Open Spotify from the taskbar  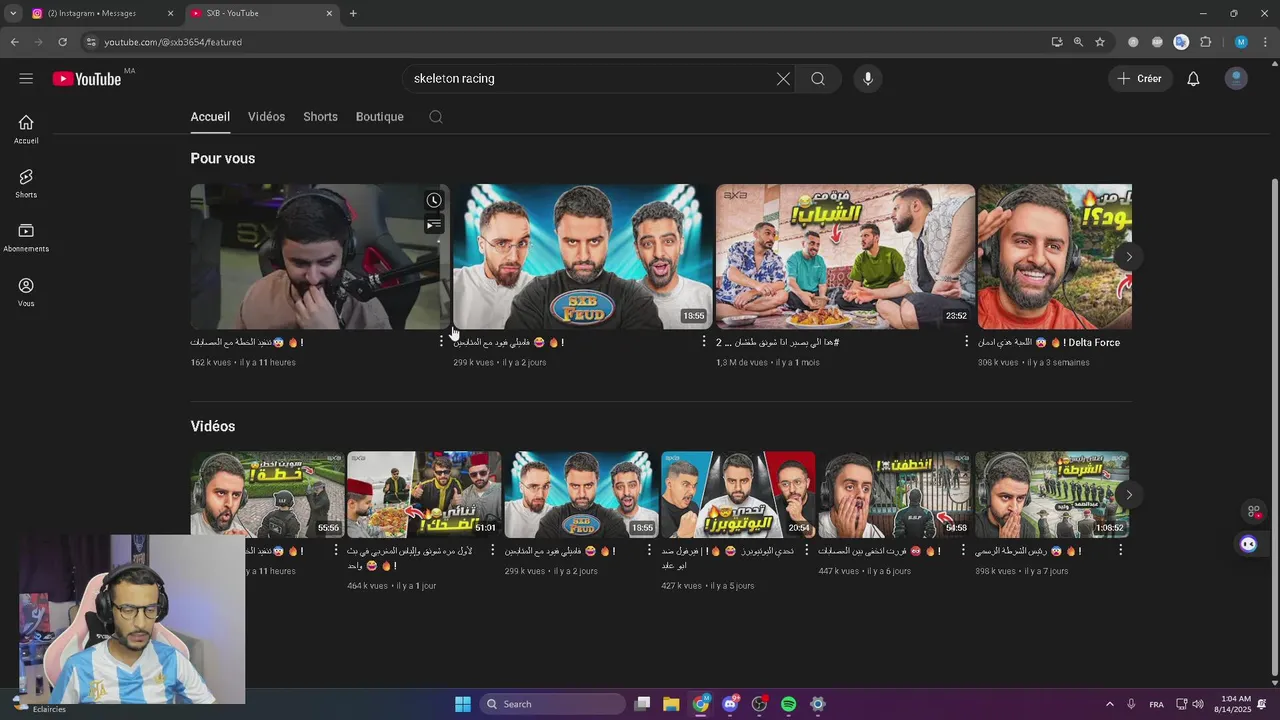[x=788, y=704]
